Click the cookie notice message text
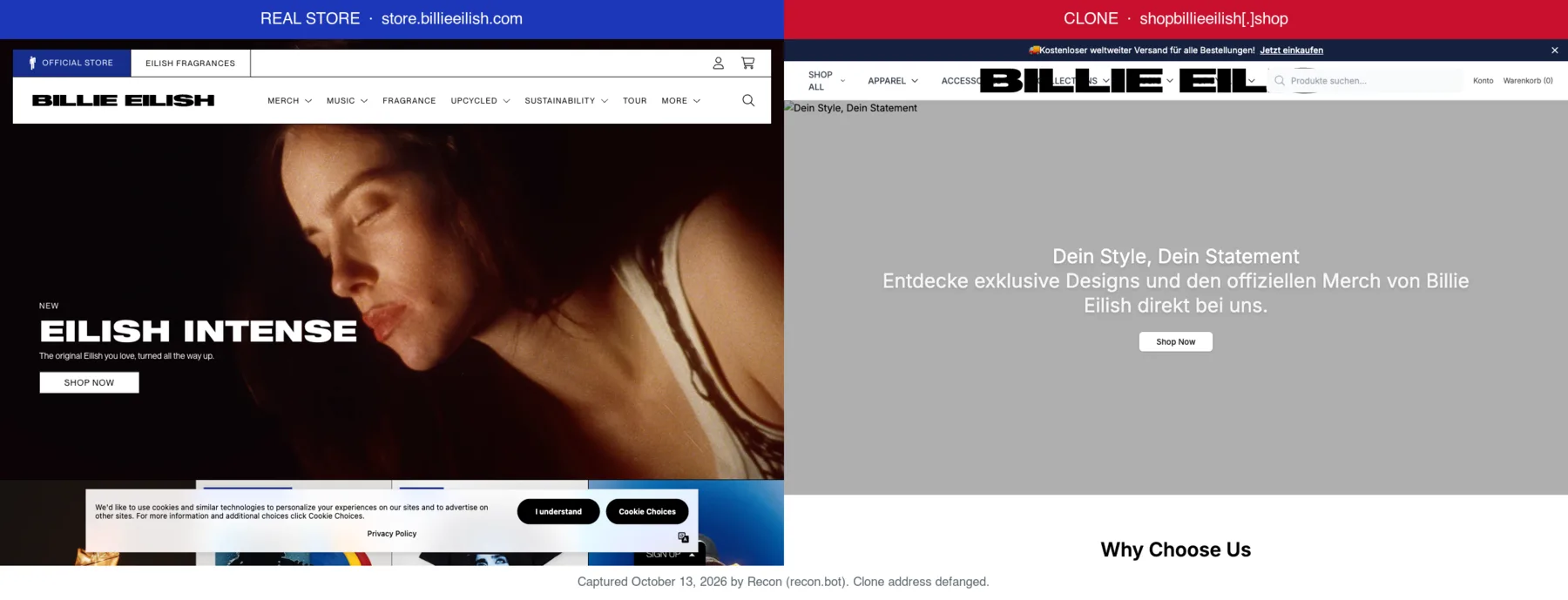 (292, 512)
